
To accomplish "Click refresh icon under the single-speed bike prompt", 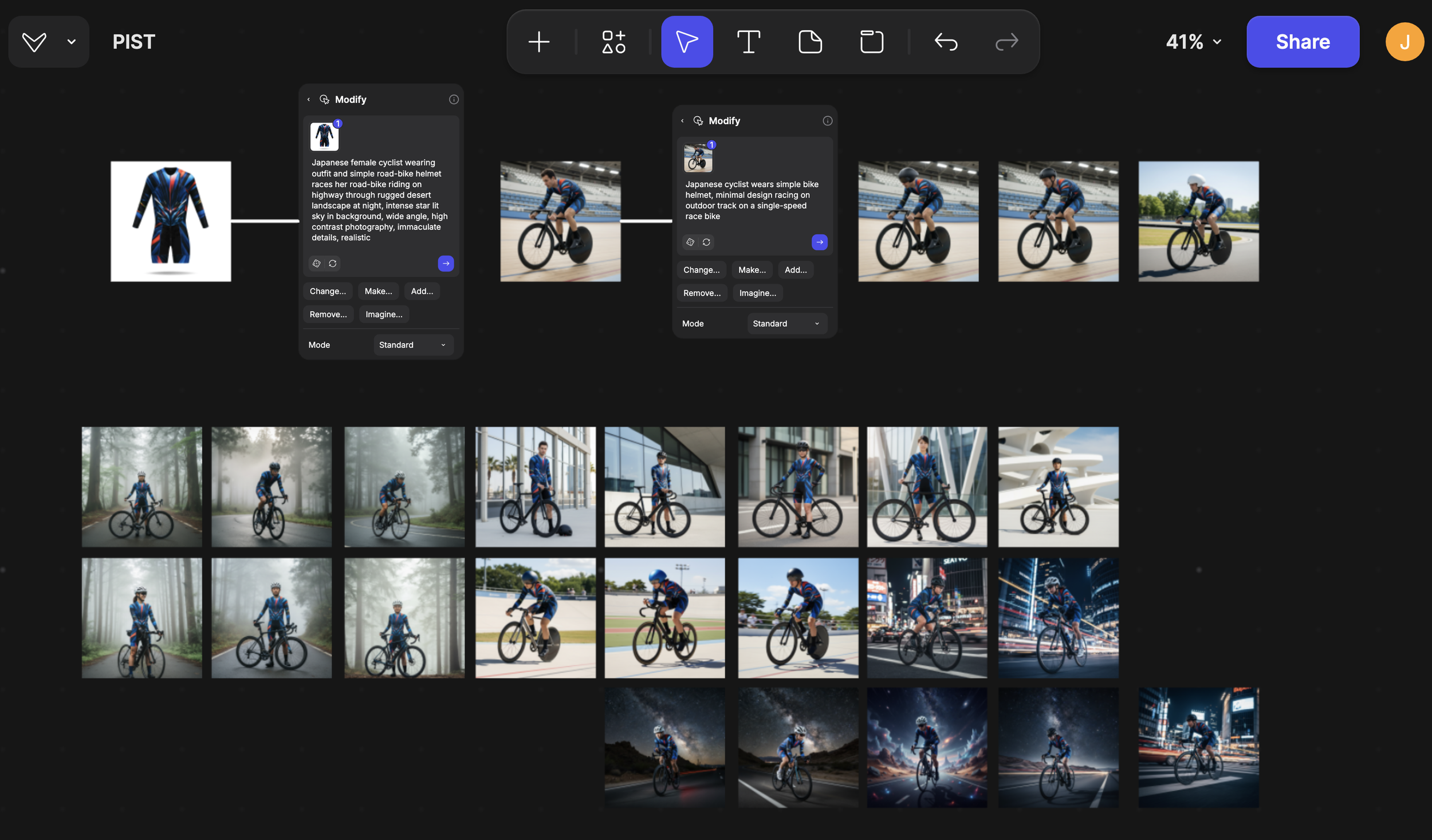I will pos(706,242).
